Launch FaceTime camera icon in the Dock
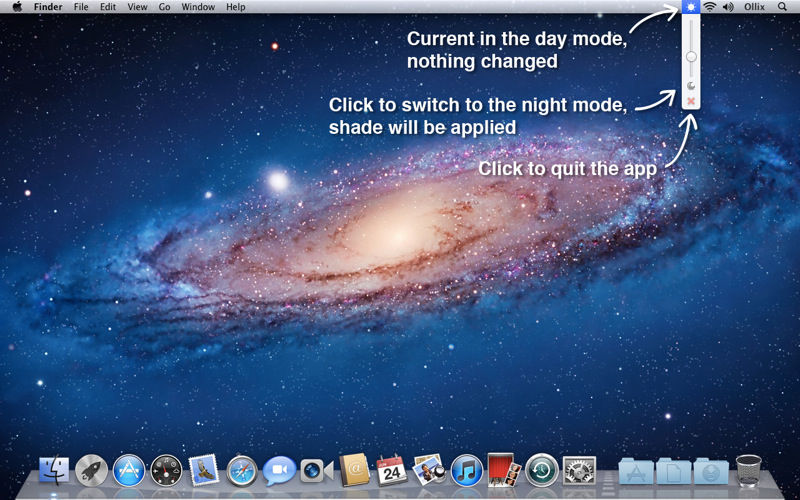The image size is (800, 500). (x=316, y=470)
